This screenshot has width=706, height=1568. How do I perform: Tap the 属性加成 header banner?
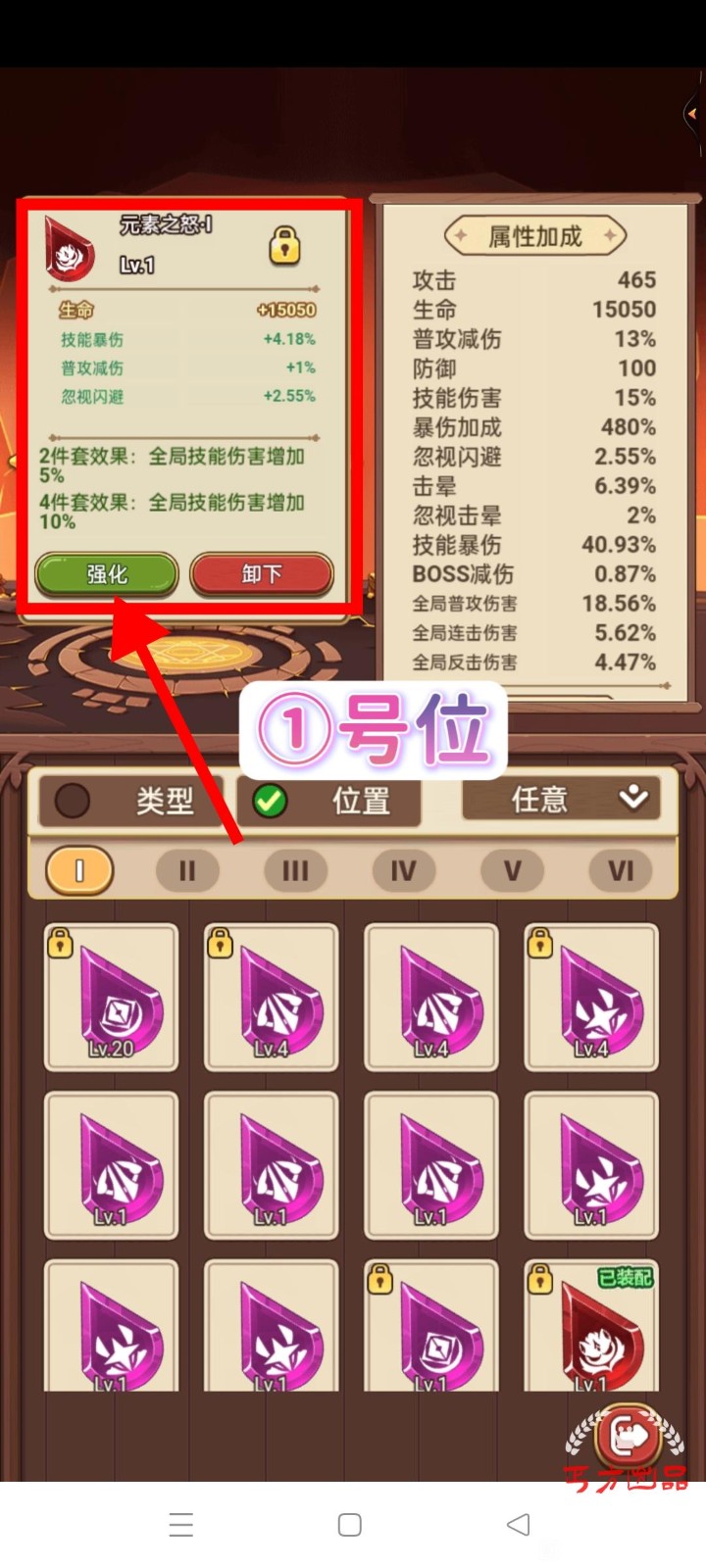pyautogui.click(x=535, y=236)
